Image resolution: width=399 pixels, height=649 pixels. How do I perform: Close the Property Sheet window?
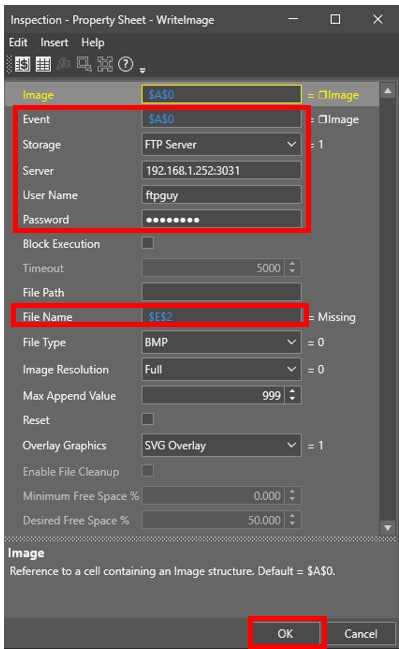pyautogui.click(x=377, y=19)
